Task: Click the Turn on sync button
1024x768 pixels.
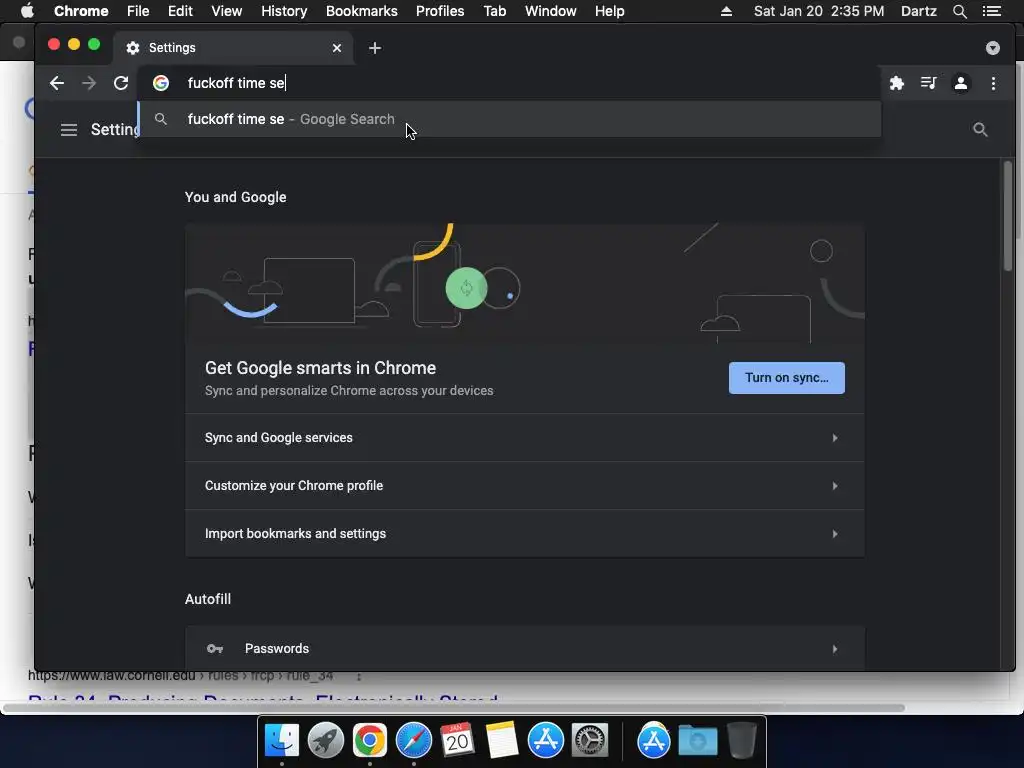Action: (786, 378)
